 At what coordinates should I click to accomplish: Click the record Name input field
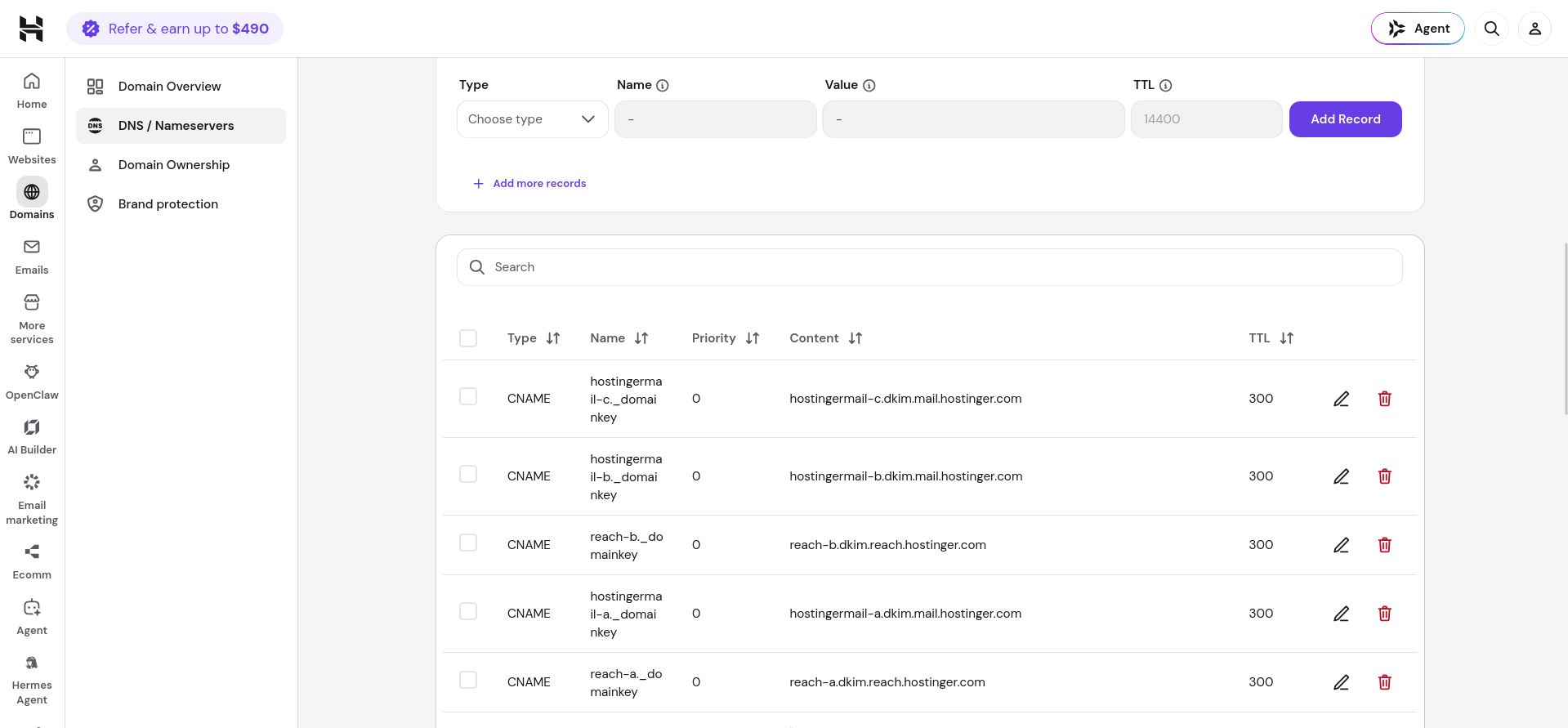tap(715, 119)
